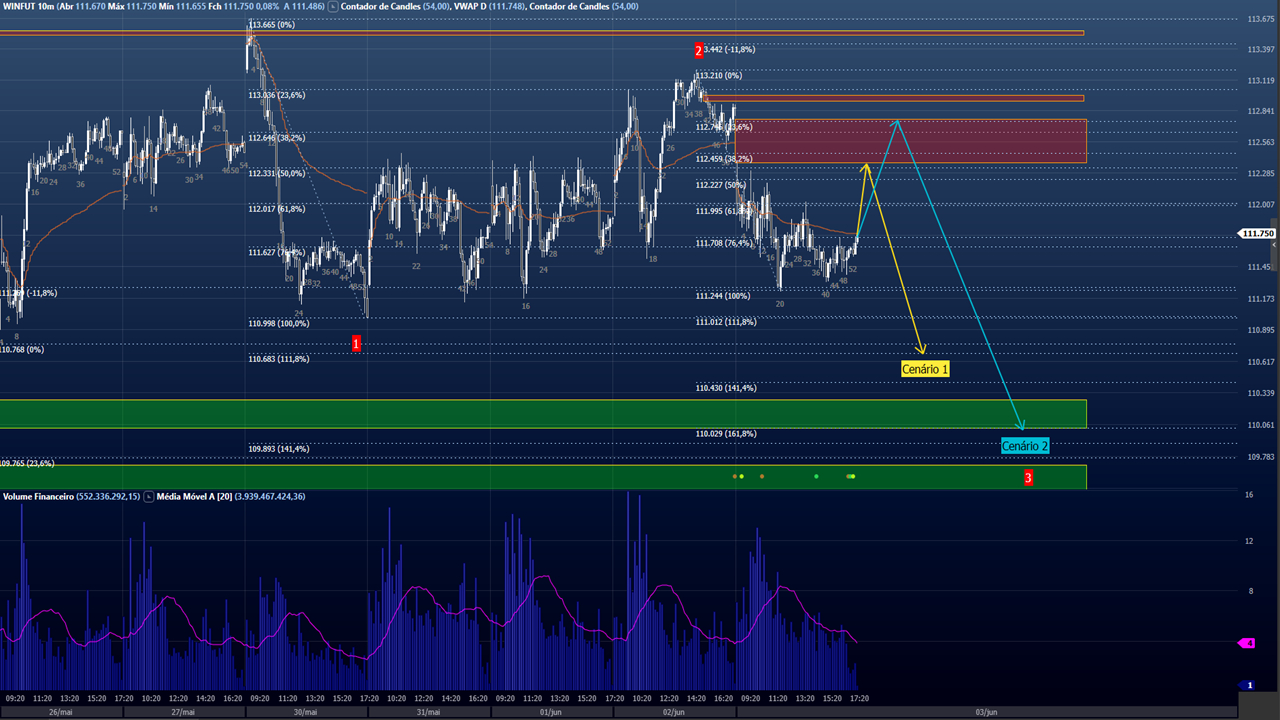Click the 113.665 (0%) Fibonacci label
Image resolution: width=1280 pixels, height=720 pixels.
[x=271, y=24]
